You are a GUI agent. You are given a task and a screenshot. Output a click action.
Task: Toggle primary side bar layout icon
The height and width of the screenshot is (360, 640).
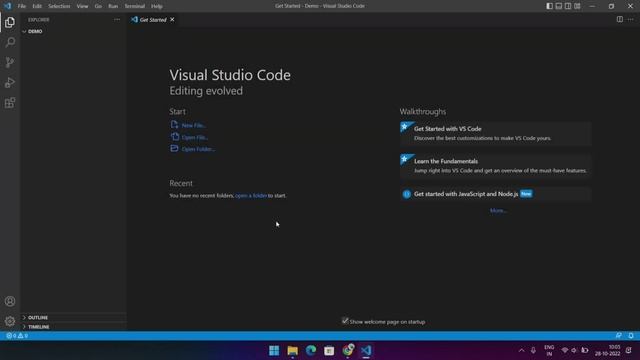point(549,6)
